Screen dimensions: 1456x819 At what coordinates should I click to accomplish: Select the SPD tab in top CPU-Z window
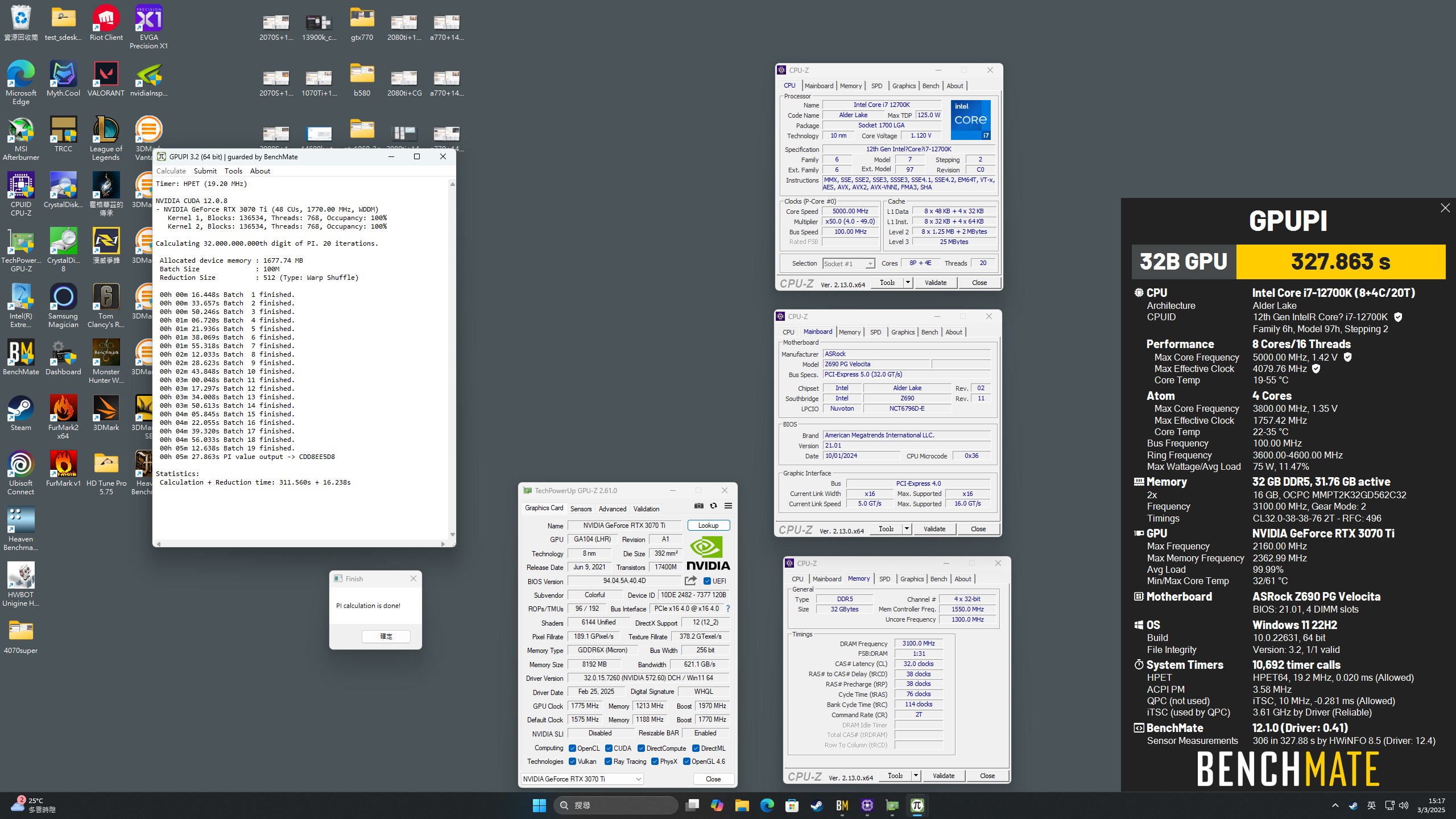876,86
